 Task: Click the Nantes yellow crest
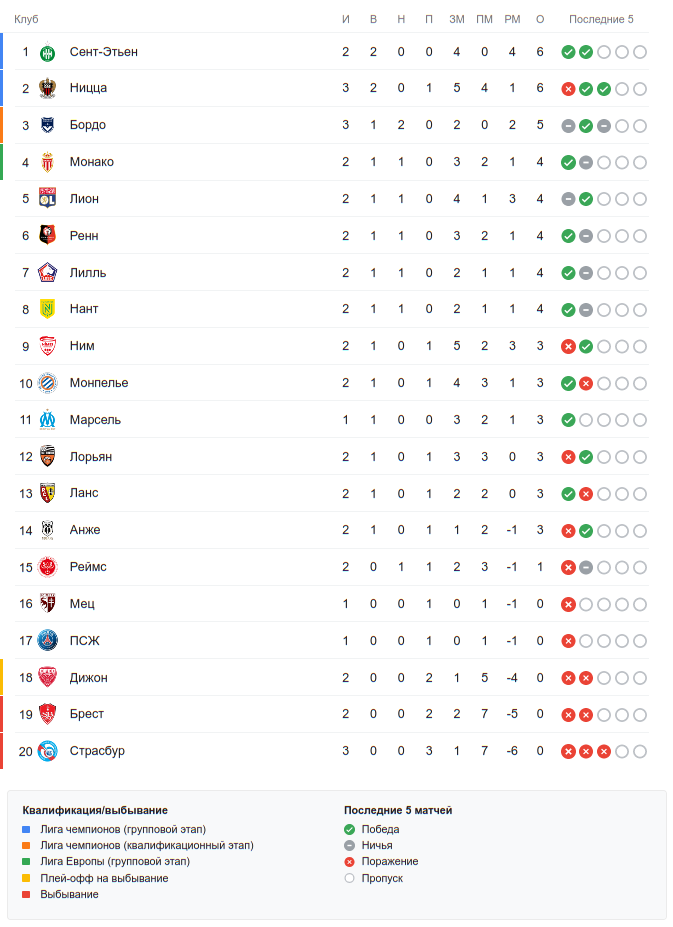[x=47, y=309]
